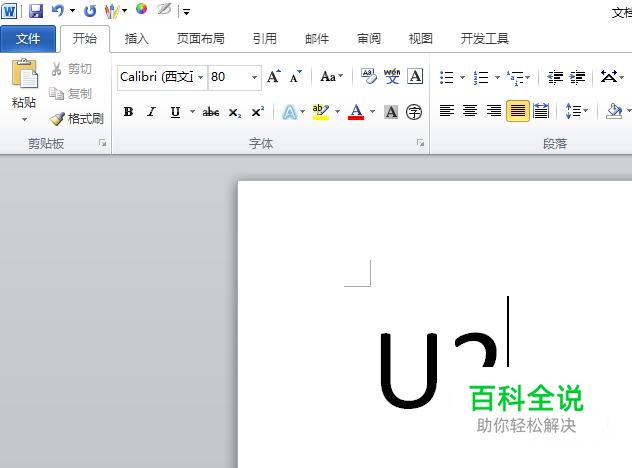Center align text
This screenshot has width=632, height=468.
[x=470, y=110]
